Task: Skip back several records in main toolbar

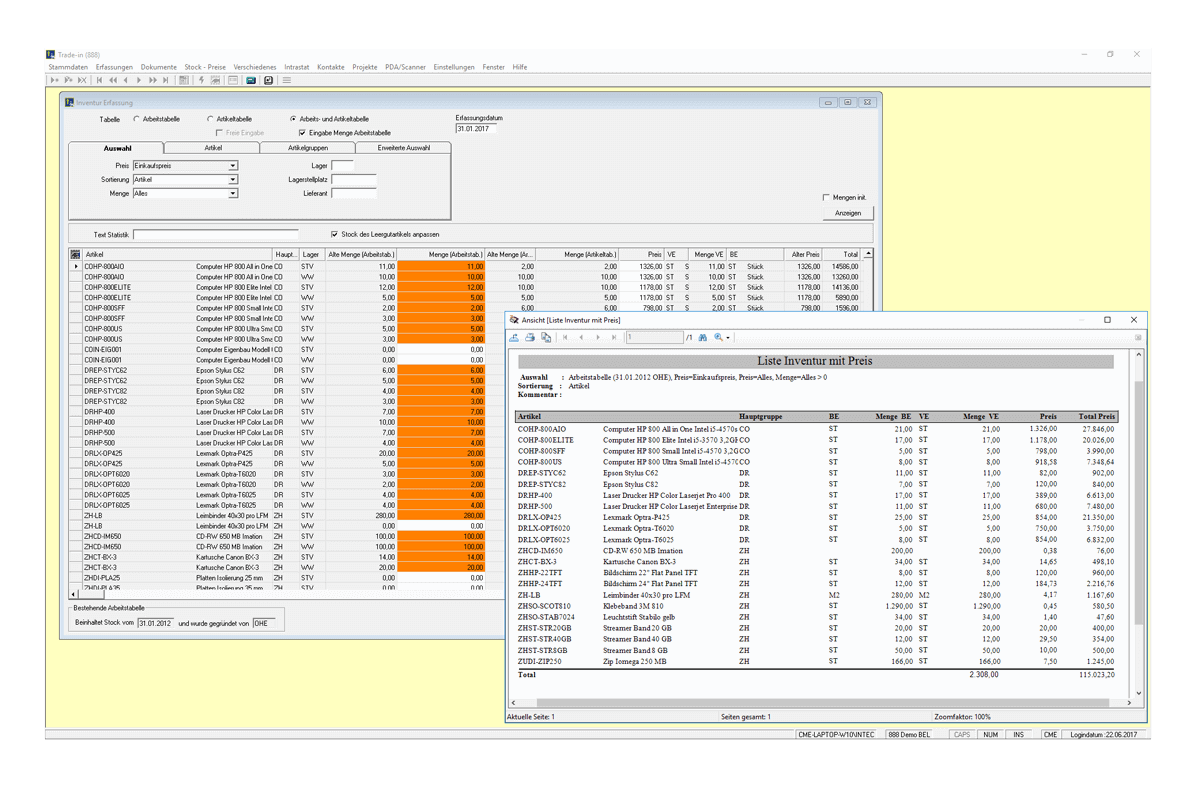Action: (113, 80)
